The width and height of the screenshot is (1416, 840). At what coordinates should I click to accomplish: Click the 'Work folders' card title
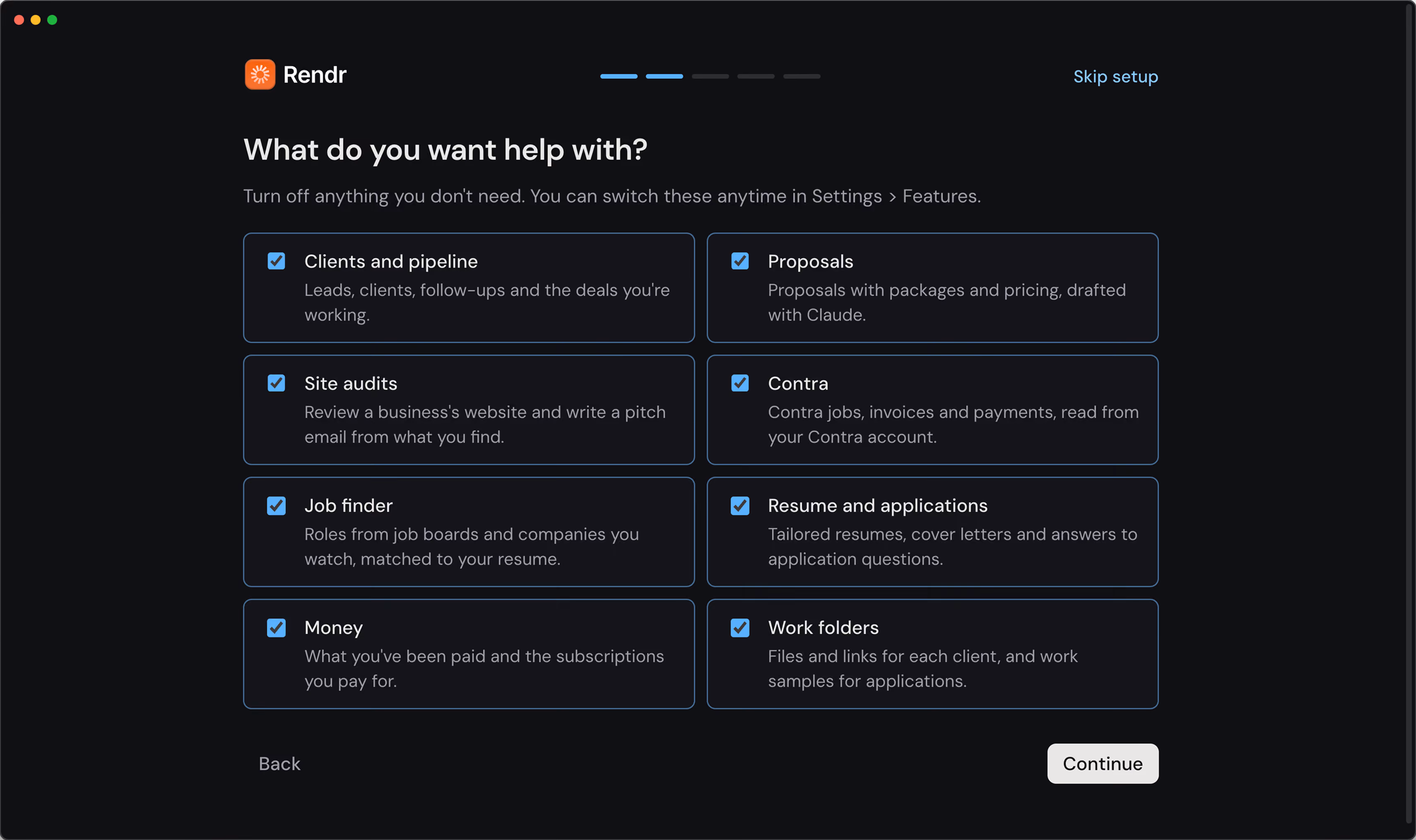(x=823, y=628)
